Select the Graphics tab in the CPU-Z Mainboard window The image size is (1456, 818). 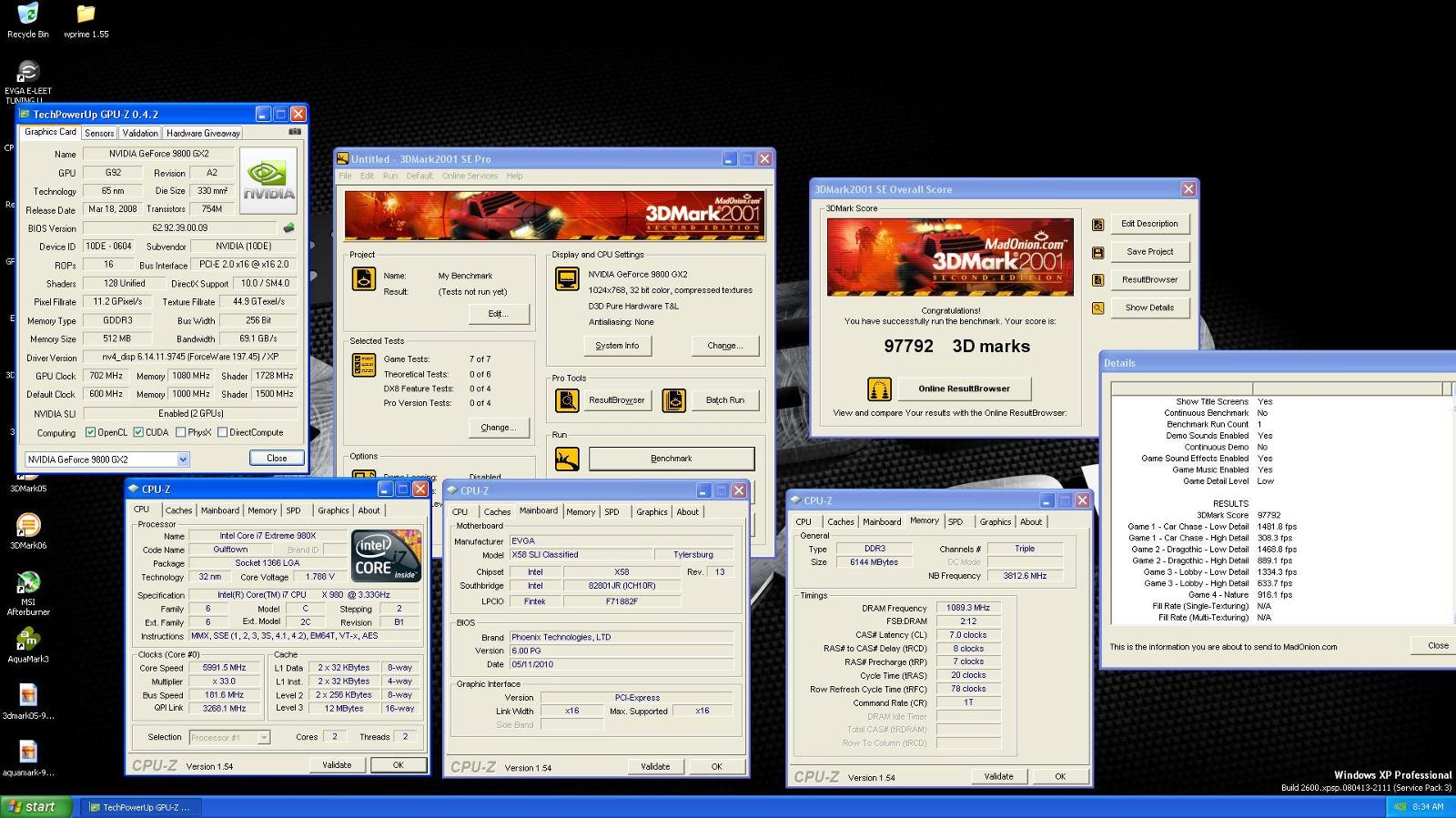(652, 512)
